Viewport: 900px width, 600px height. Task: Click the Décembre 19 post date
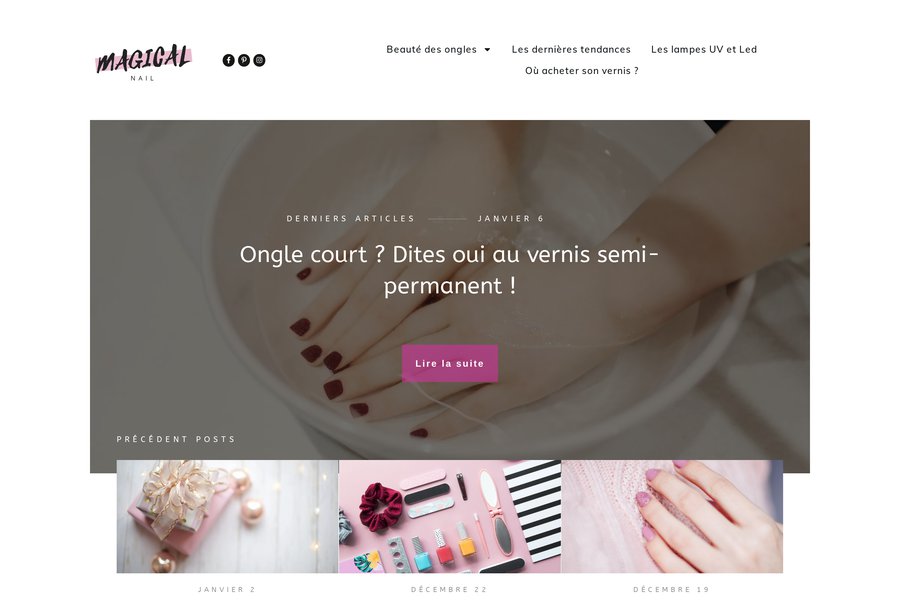coord(672,589)
